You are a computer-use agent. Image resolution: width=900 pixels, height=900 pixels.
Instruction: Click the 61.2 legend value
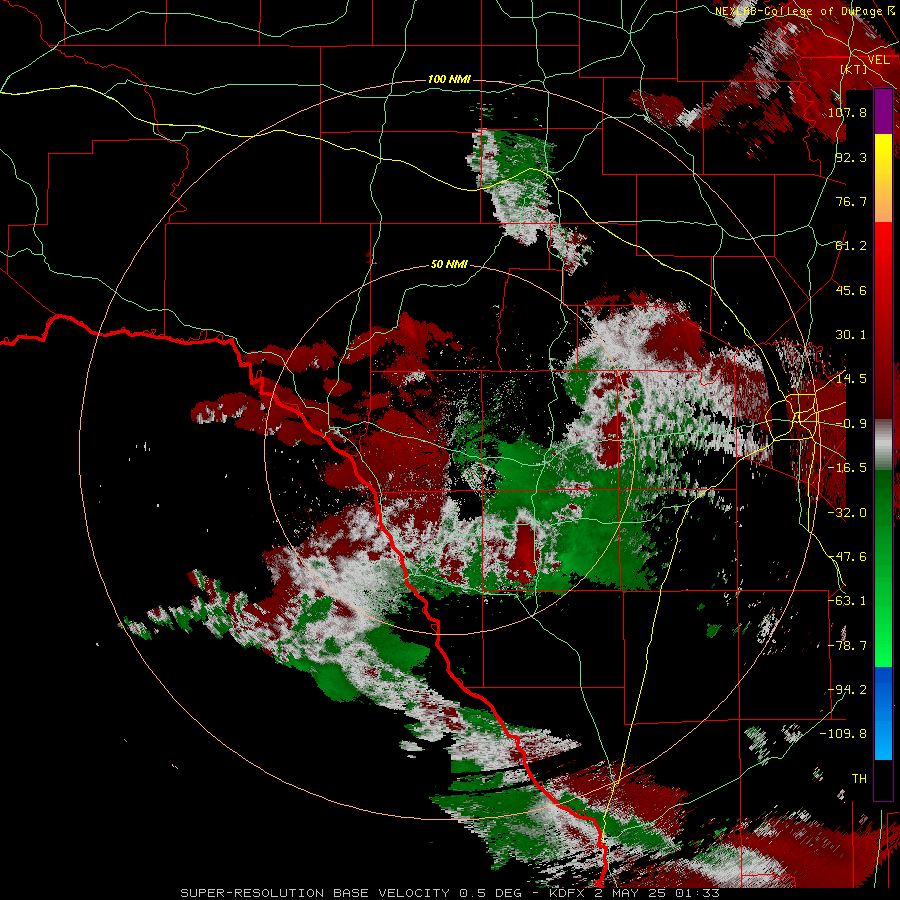(851, 246)
